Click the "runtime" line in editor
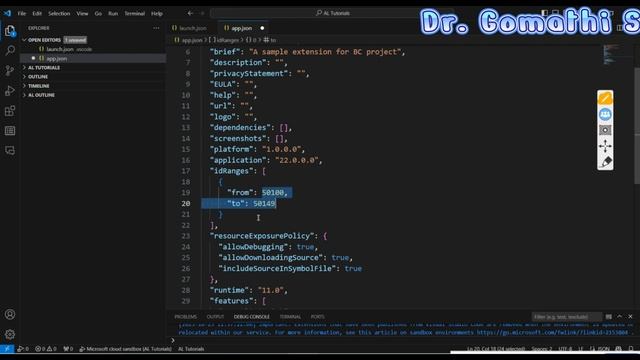 (x=249, y=290)
